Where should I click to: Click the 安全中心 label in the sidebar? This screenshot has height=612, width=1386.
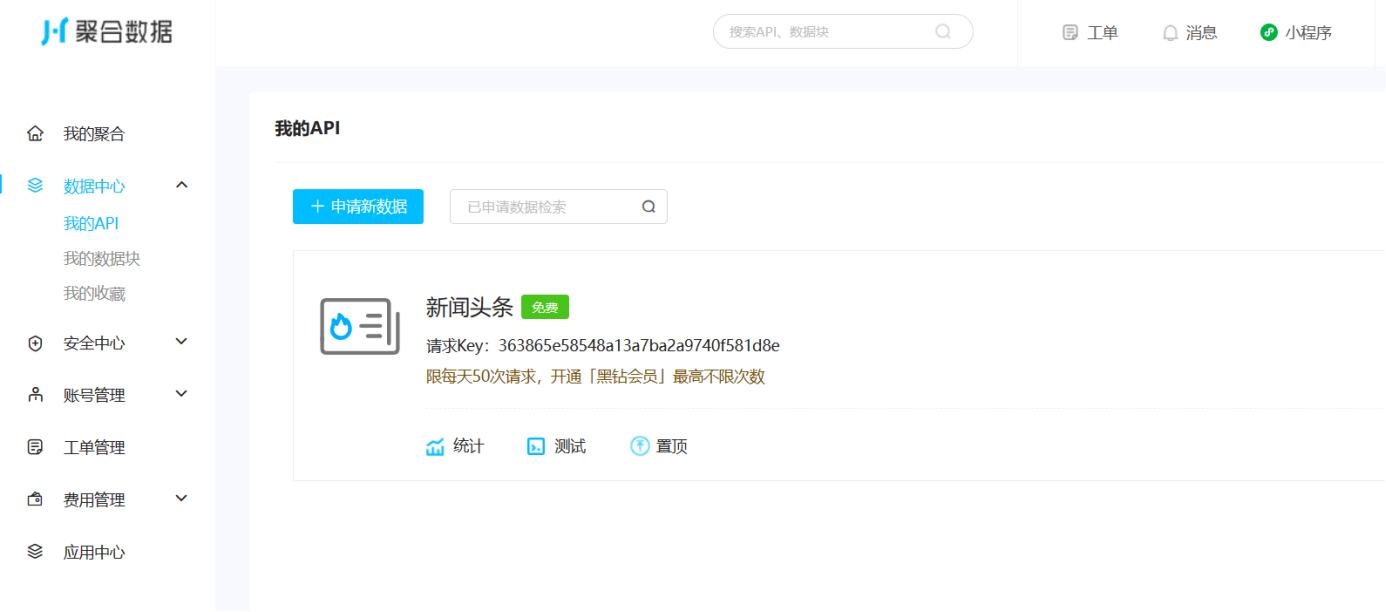(x=94, y=343)
